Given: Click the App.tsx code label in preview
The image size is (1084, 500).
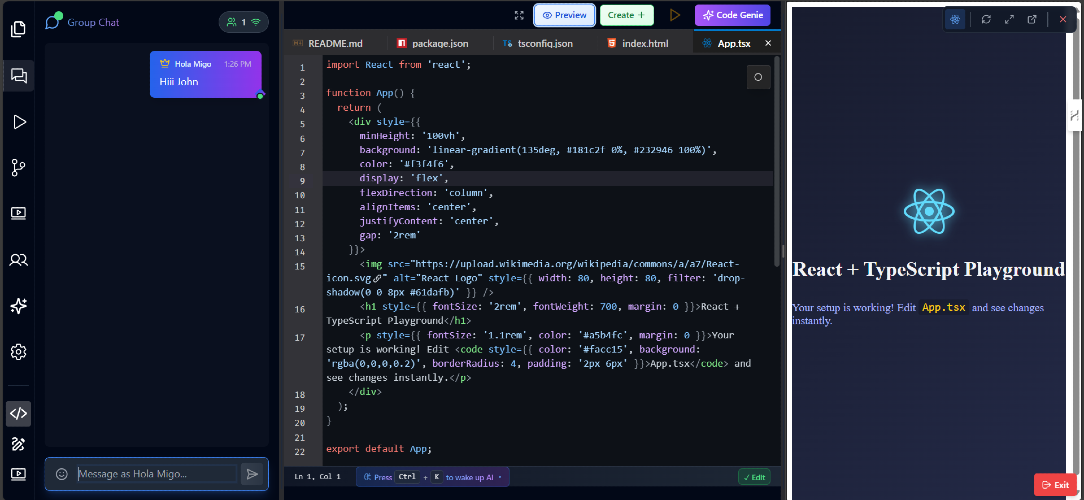Looking at the screenshot, I should click(944, 308).
